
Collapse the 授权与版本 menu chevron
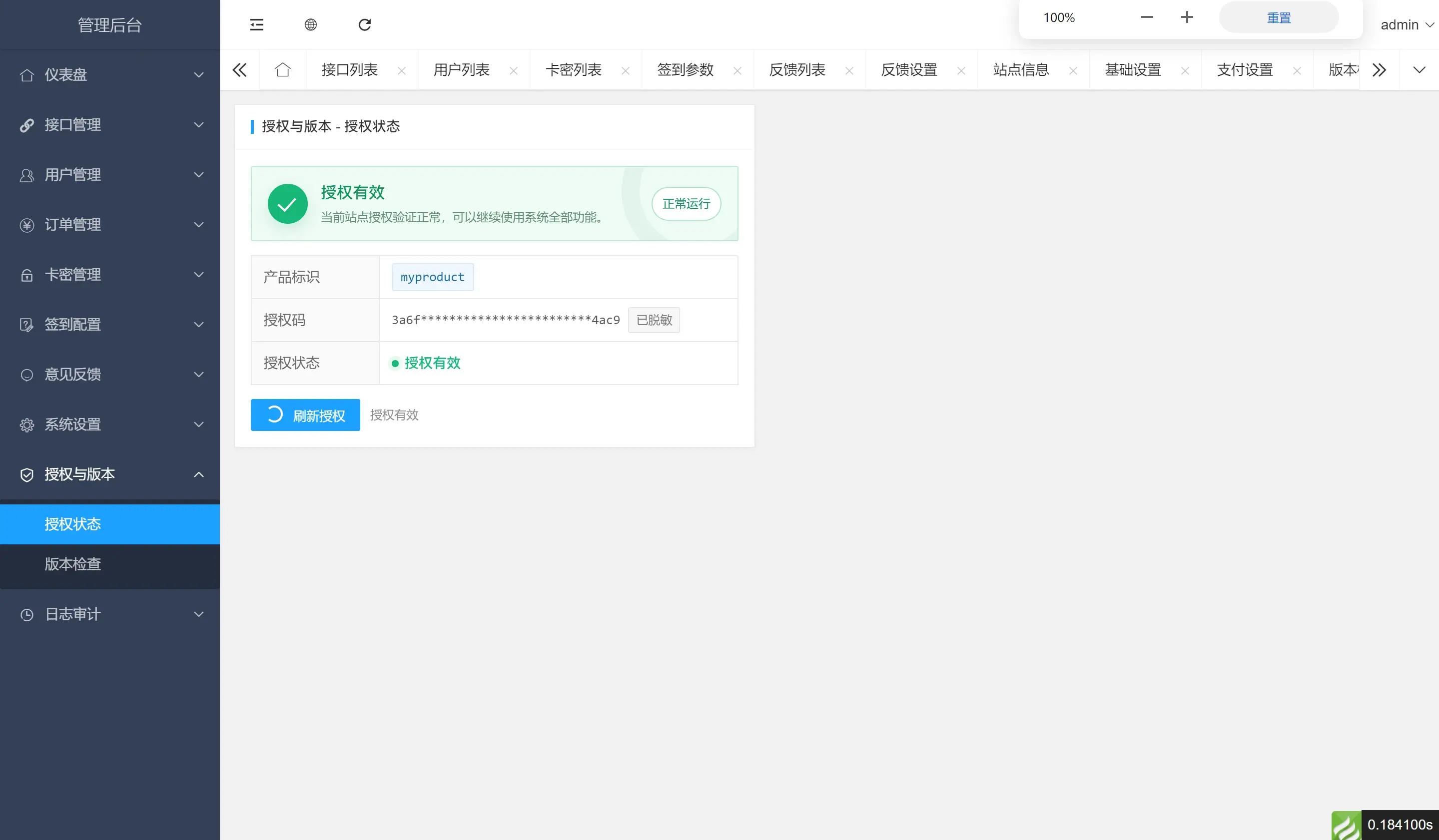(x=199, y=475)
